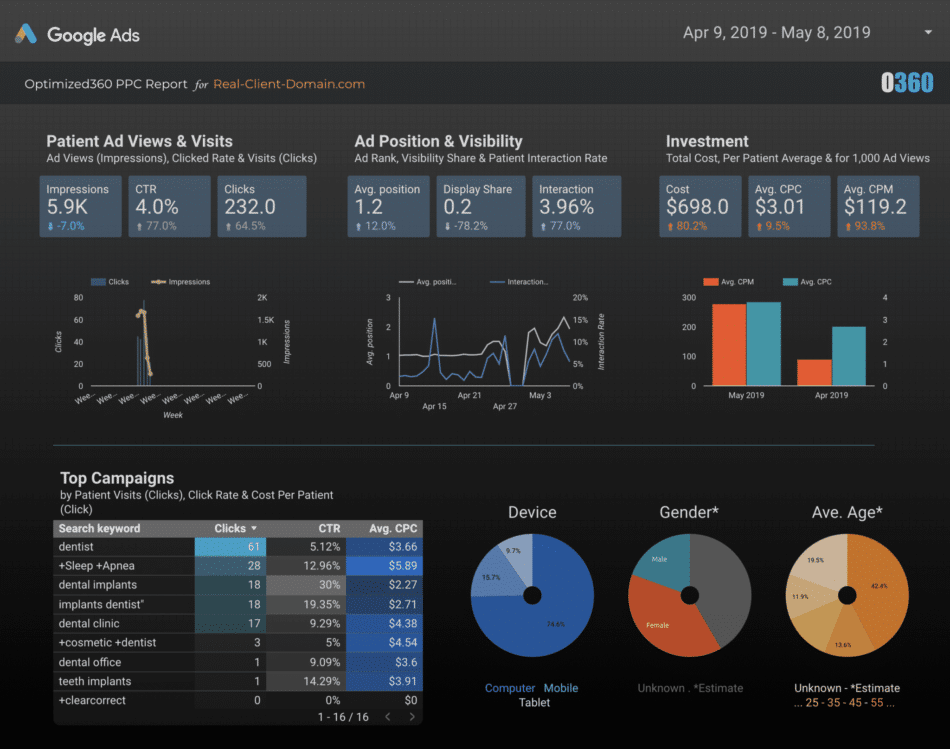950x749 pixels.
Task: Click the 'teeth implants' keyword row
Action: 238,681
